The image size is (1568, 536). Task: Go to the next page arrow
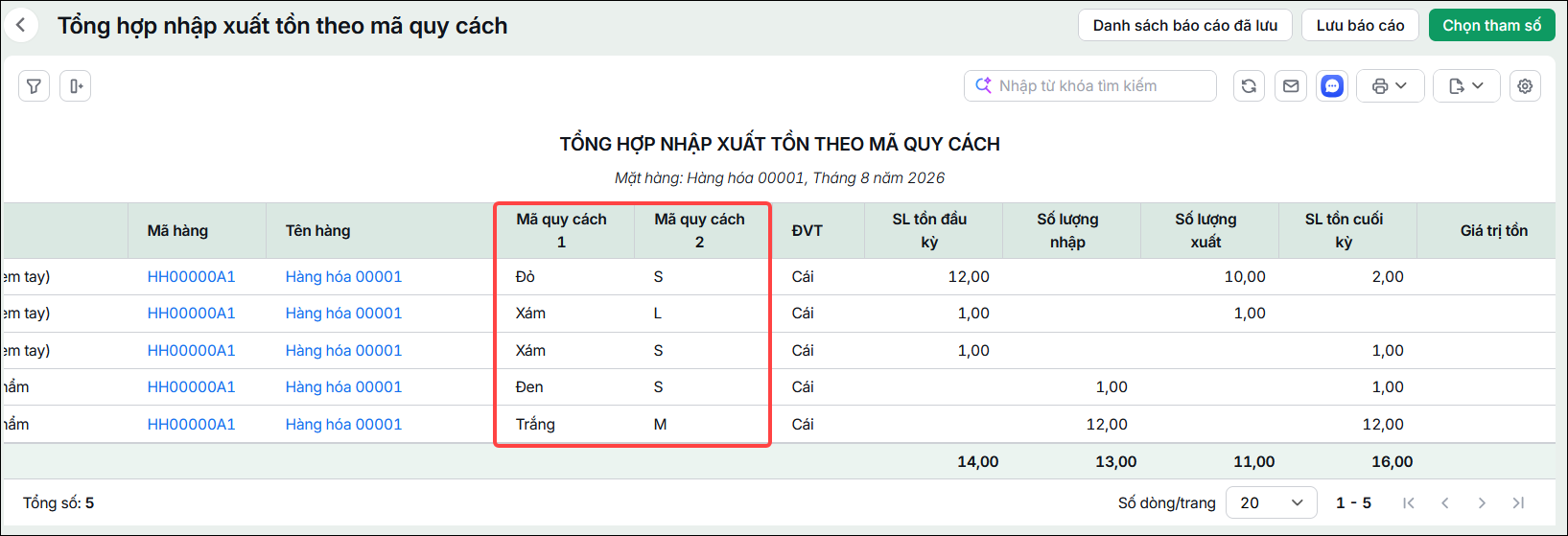[x=1482, y=502]
